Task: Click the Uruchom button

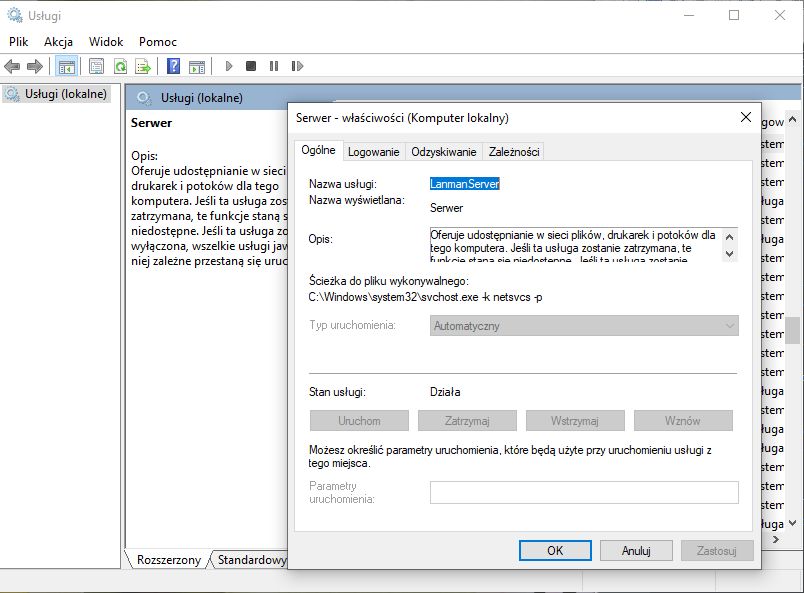Action: coord(359,421)
